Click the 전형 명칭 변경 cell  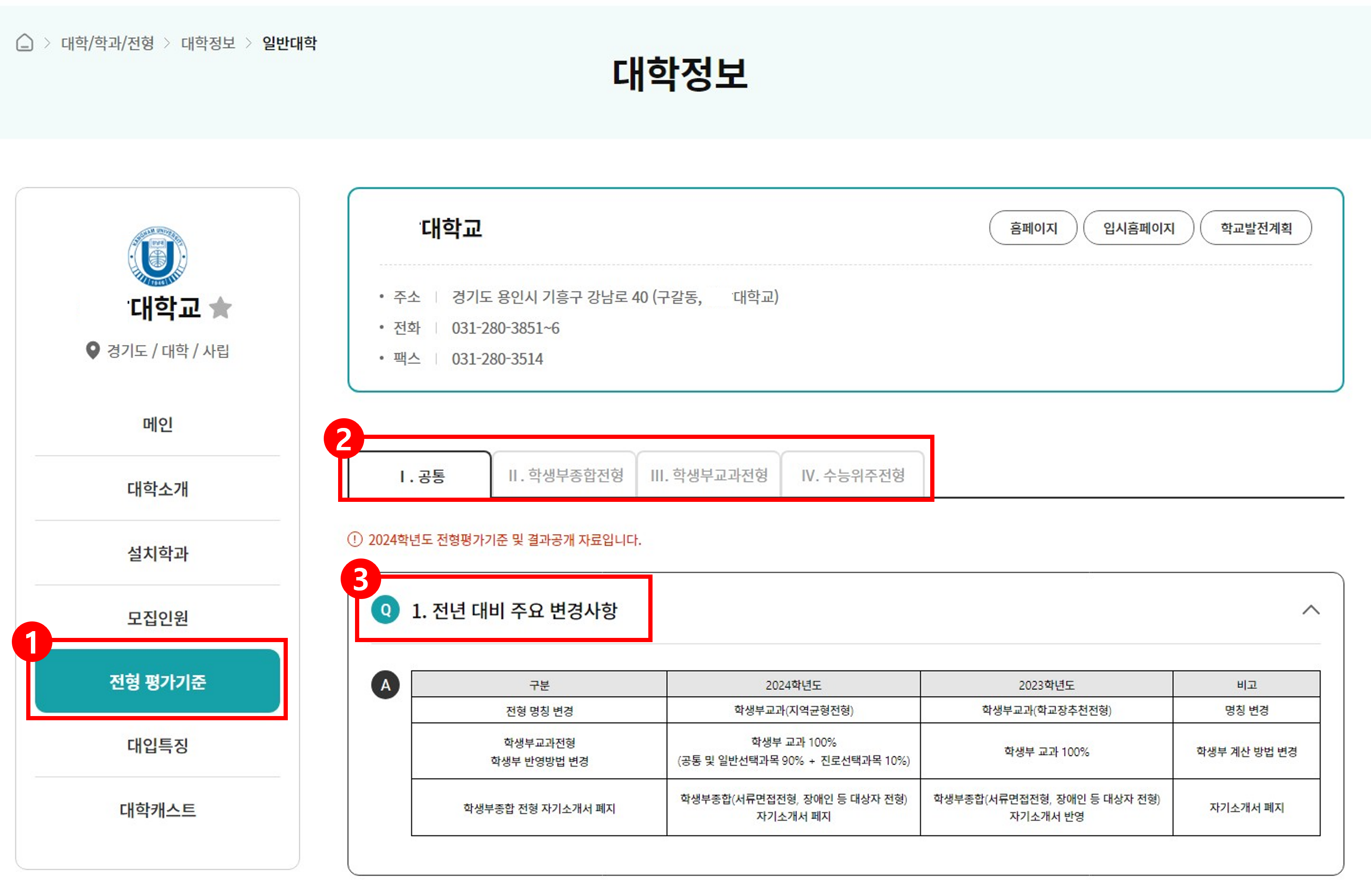coord(539,711)
